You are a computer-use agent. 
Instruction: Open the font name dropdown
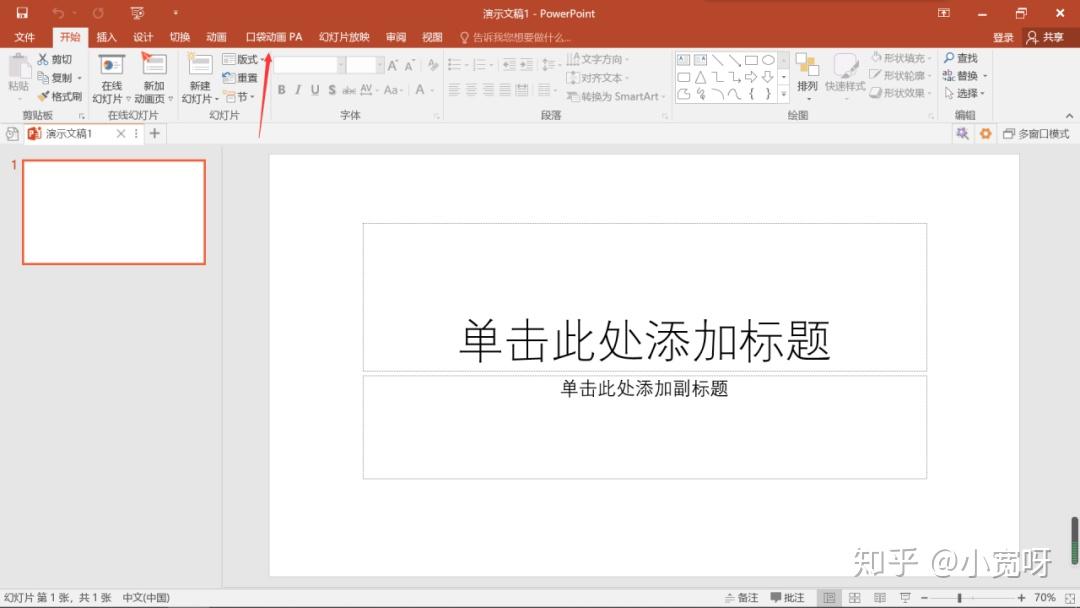tap(341, 65)
